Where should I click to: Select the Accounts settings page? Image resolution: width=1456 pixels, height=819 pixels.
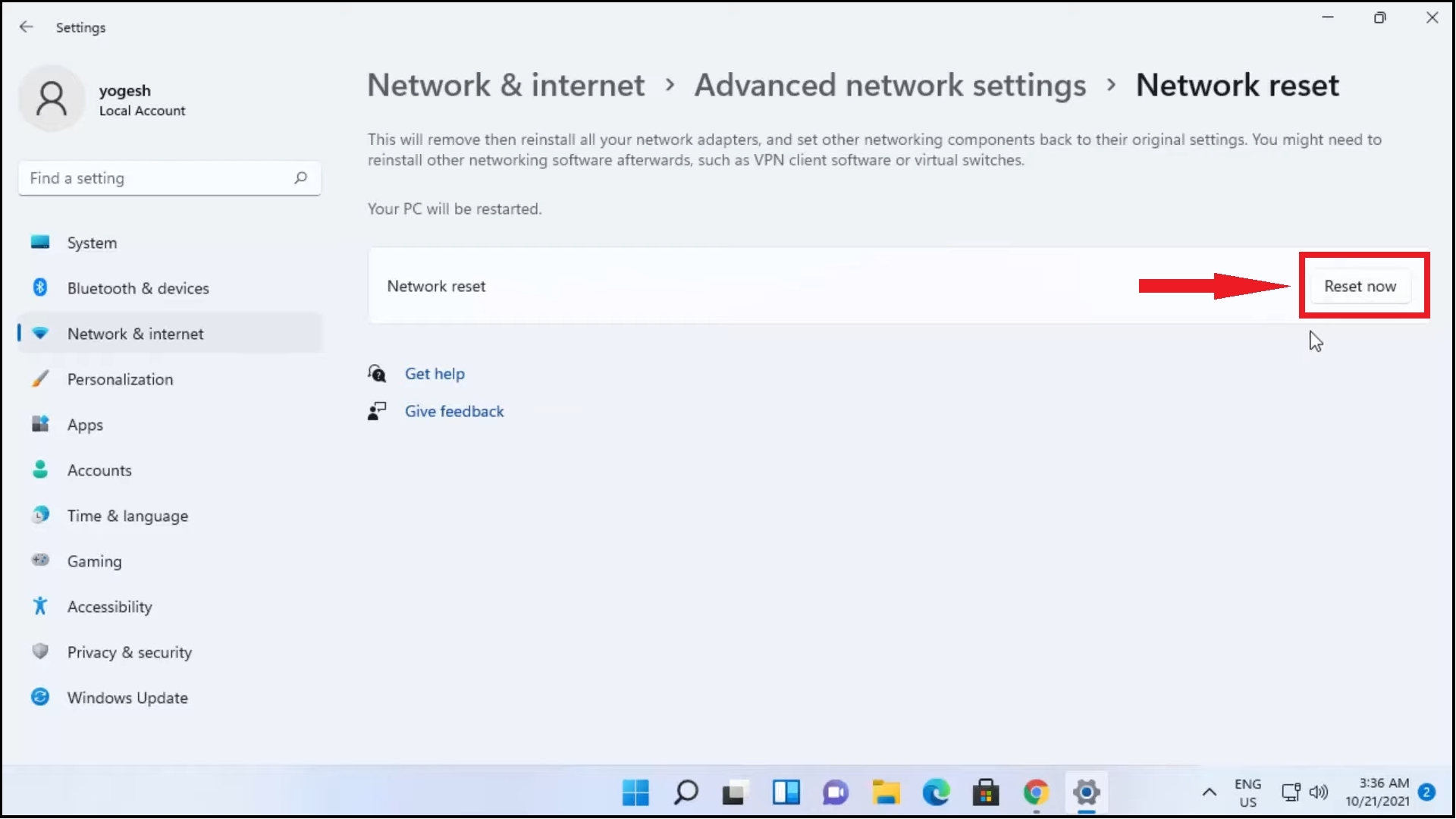pyautogui.click(x=99, y=470)
